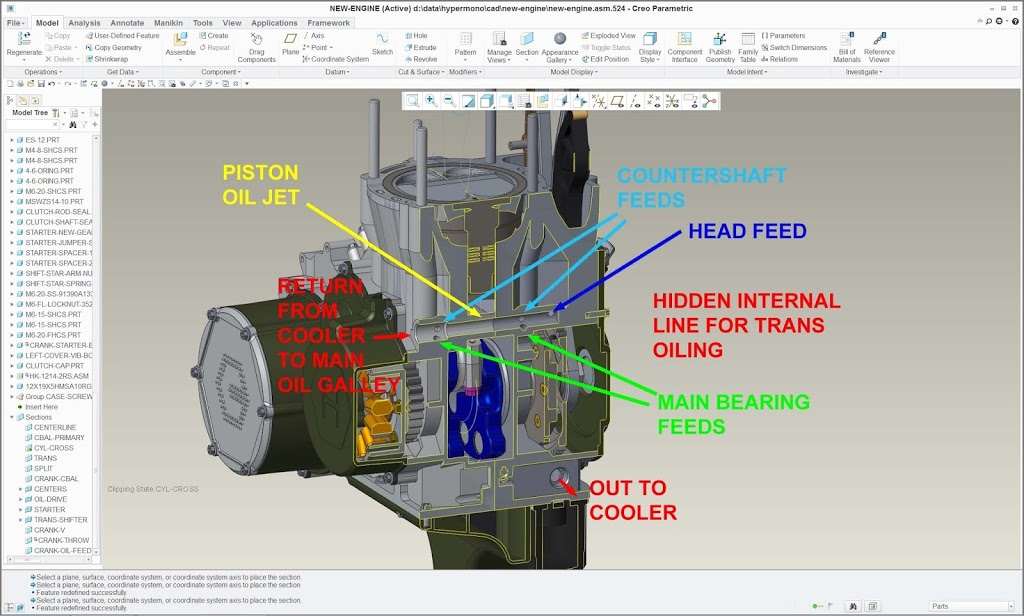Open the Bill of Materials
Image resolution: width=1024 pixels, height=616 pixels.
846,40
